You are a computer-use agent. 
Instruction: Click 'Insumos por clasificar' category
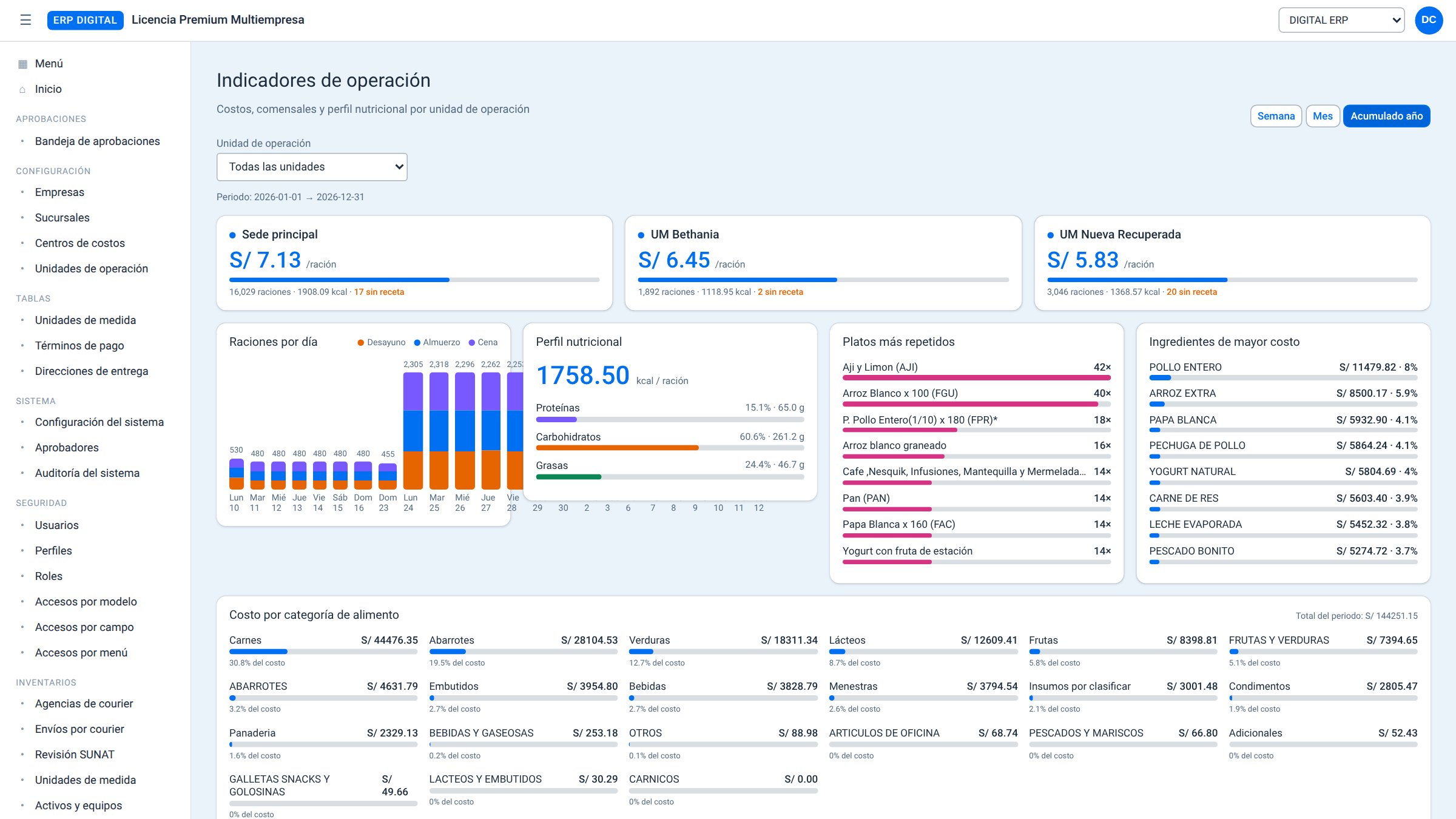[x=1123, y=696]
